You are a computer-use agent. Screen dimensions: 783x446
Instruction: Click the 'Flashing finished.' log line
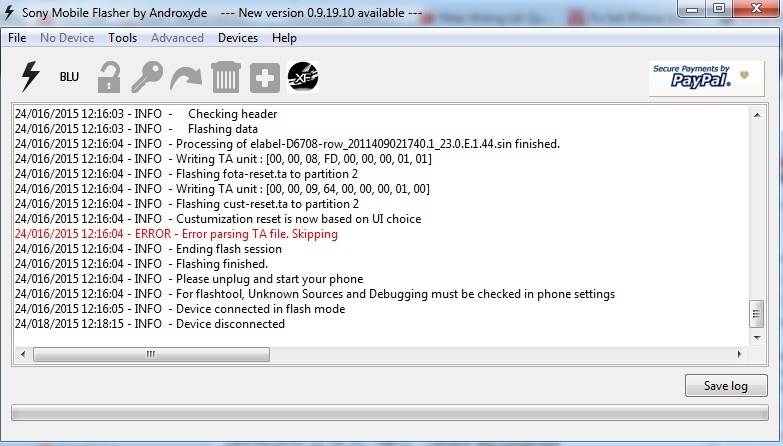click(x=141, y=264)
